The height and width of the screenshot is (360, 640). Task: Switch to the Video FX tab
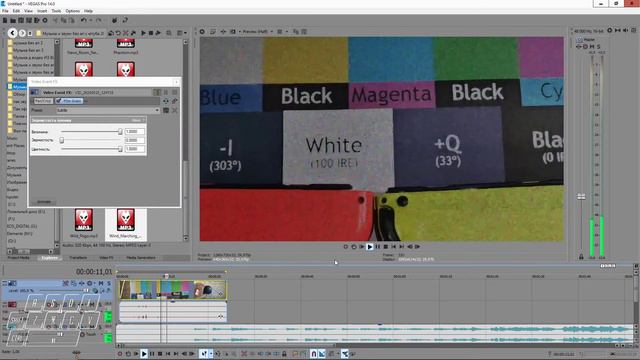pos(106,258)
